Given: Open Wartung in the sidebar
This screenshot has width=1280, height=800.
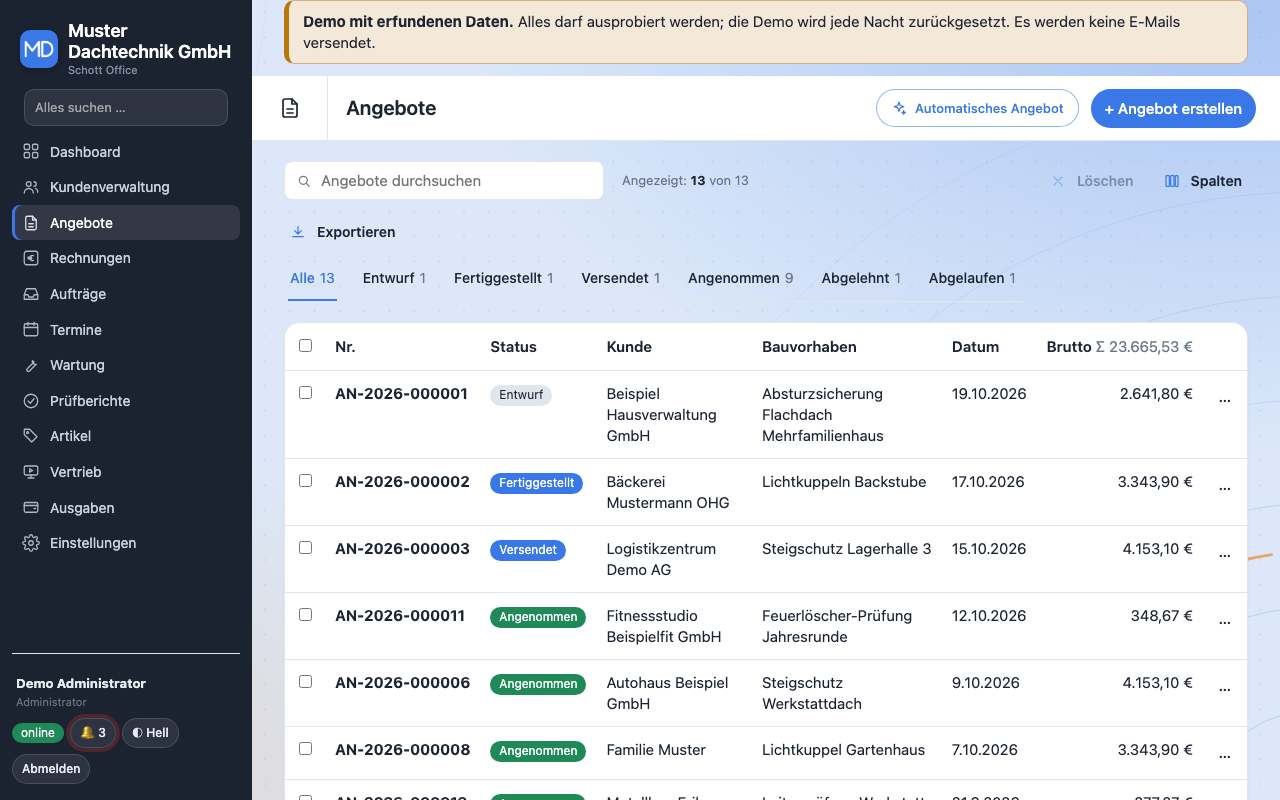Looking at the screenshot, I should point(126,365).
